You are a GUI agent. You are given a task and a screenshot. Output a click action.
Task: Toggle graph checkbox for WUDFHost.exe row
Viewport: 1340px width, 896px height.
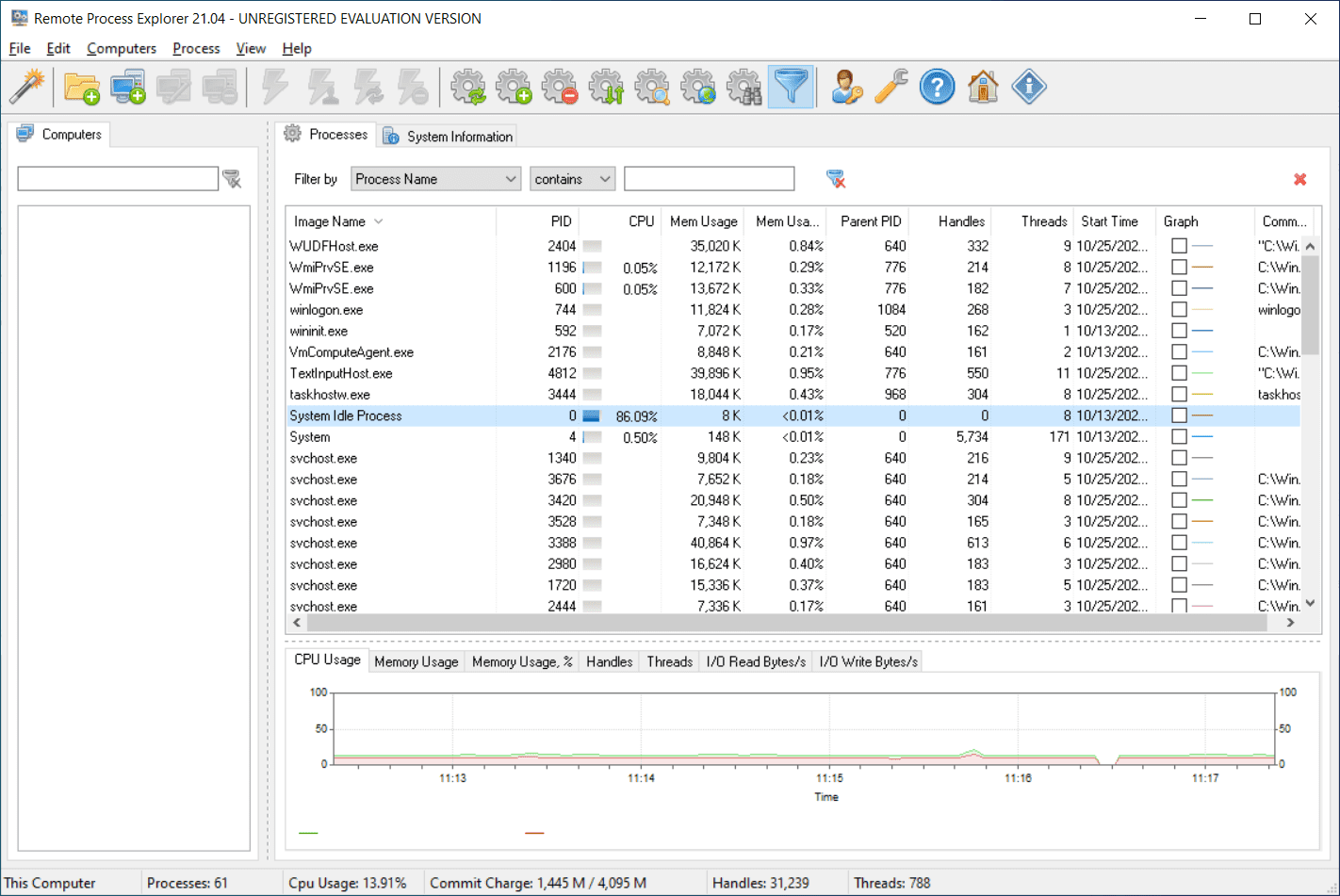coord(1179,246)
